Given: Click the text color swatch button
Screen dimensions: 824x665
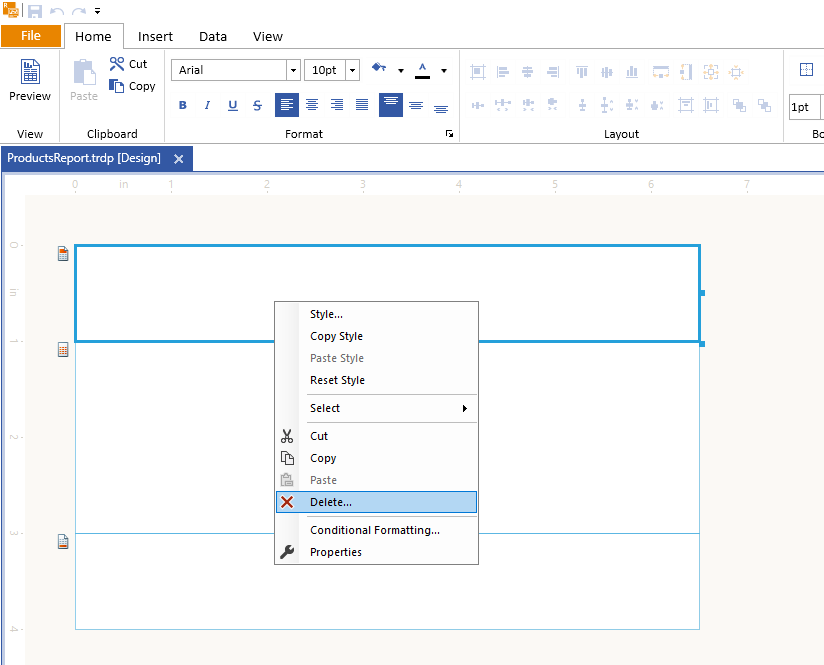Looking at the screenshot, I should [x=422, y=70].
